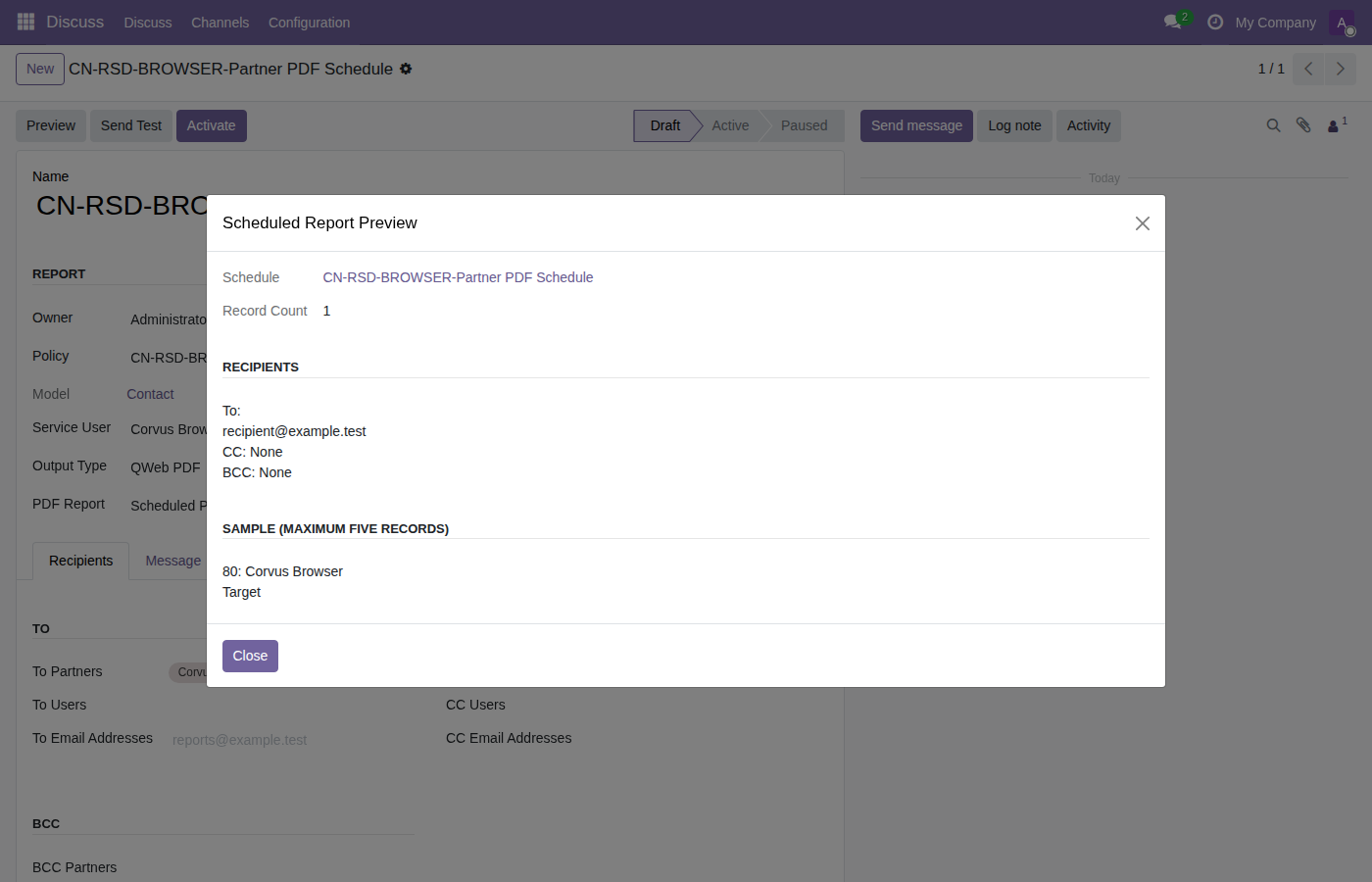Click Send message in chatter

coord(916,125)
